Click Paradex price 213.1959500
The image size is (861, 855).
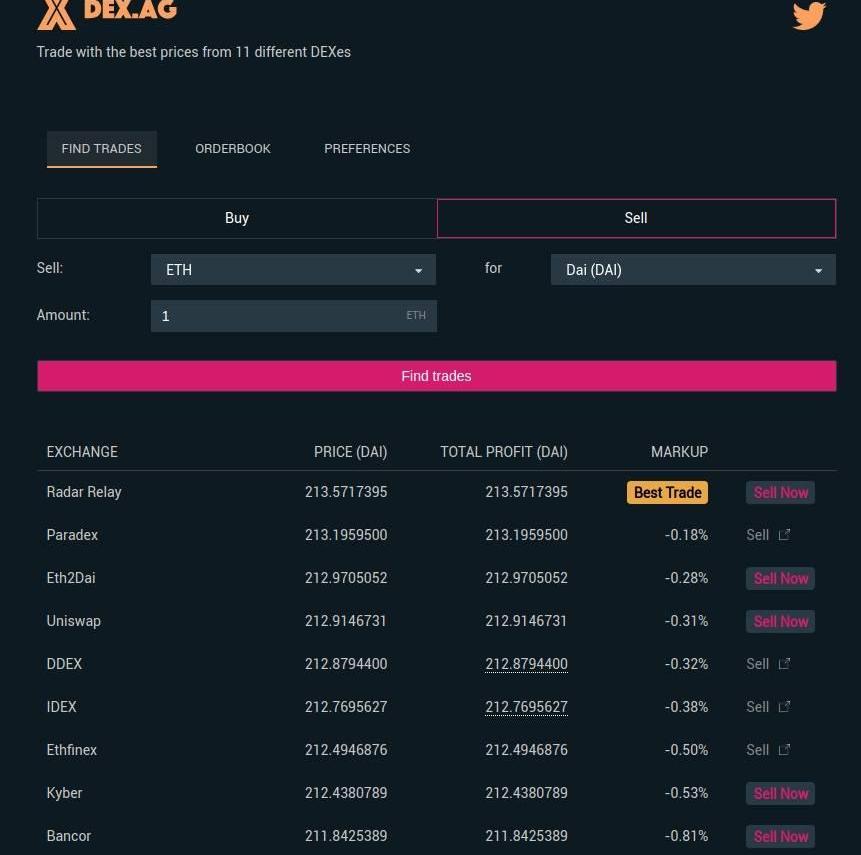point(346,535)
